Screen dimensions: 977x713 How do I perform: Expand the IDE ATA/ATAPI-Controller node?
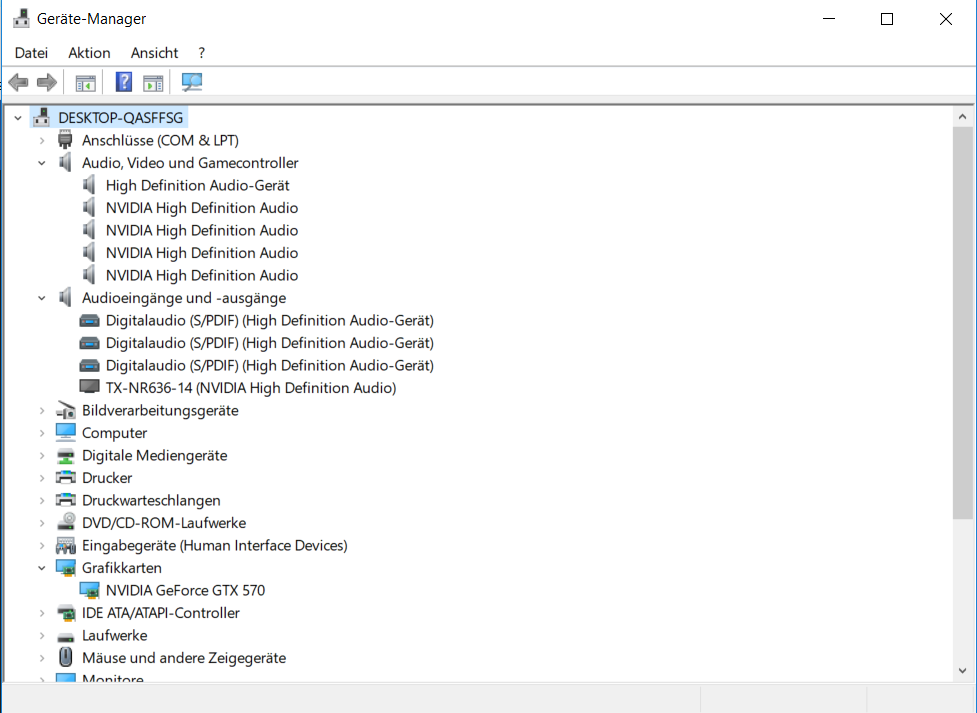[x=42, y=613]
